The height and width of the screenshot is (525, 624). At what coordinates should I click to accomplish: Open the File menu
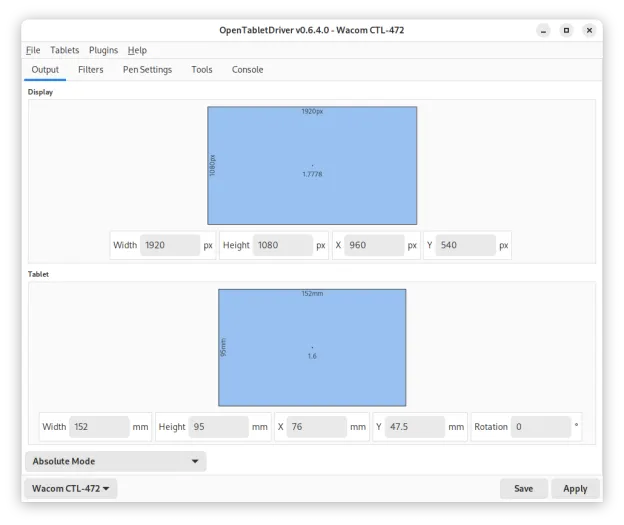coord(33,50)
